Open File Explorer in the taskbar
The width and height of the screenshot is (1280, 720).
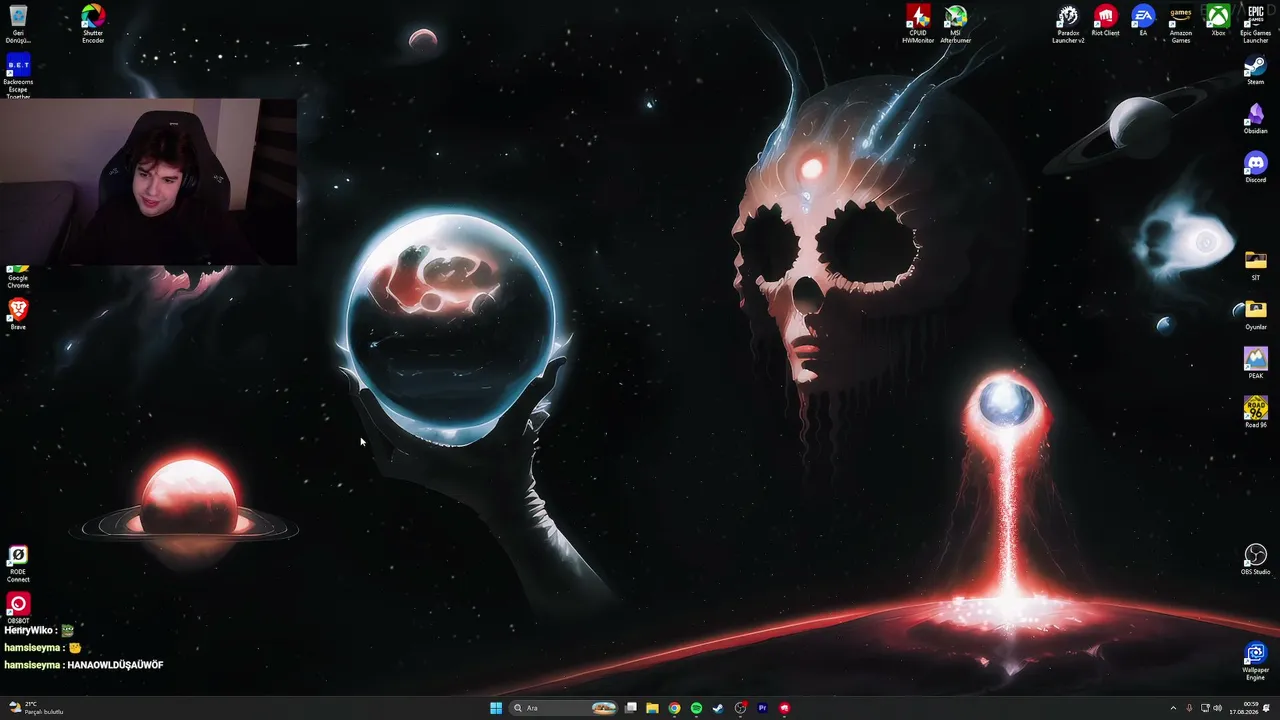coord(652,708)
